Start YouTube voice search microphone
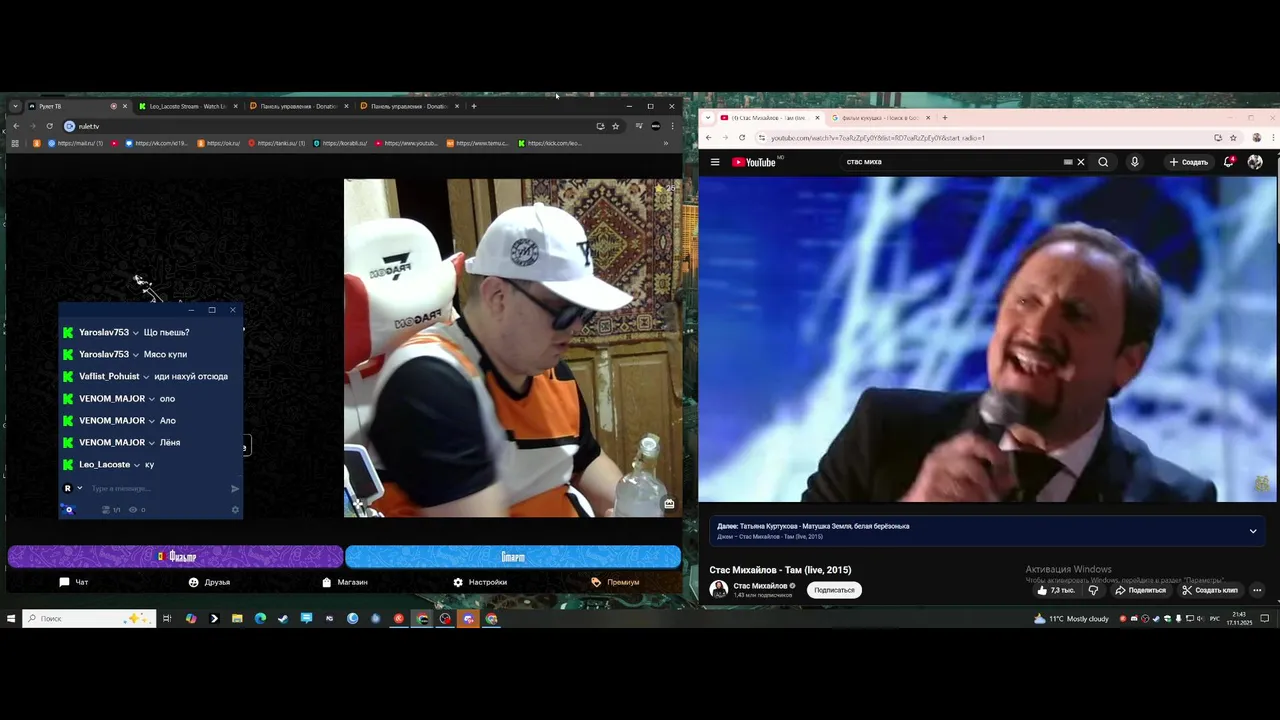 tap(1134, 162)
